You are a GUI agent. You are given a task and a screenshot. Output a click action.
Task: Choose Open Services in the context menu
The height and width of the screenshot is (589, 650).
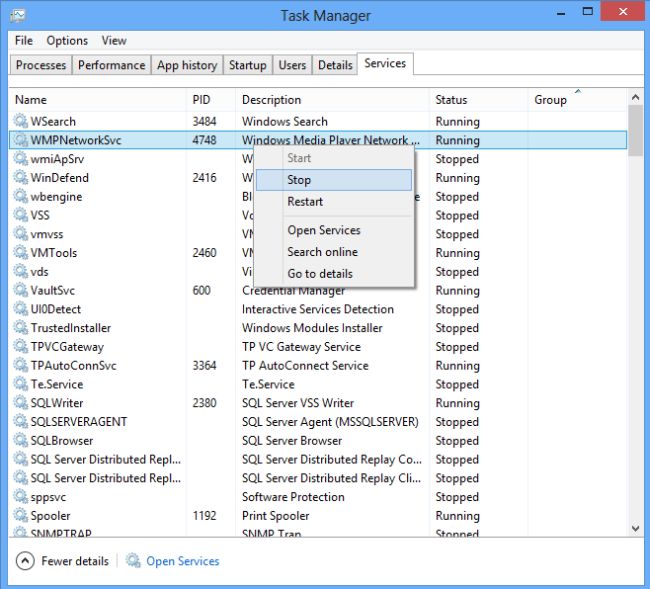[334, 230]
